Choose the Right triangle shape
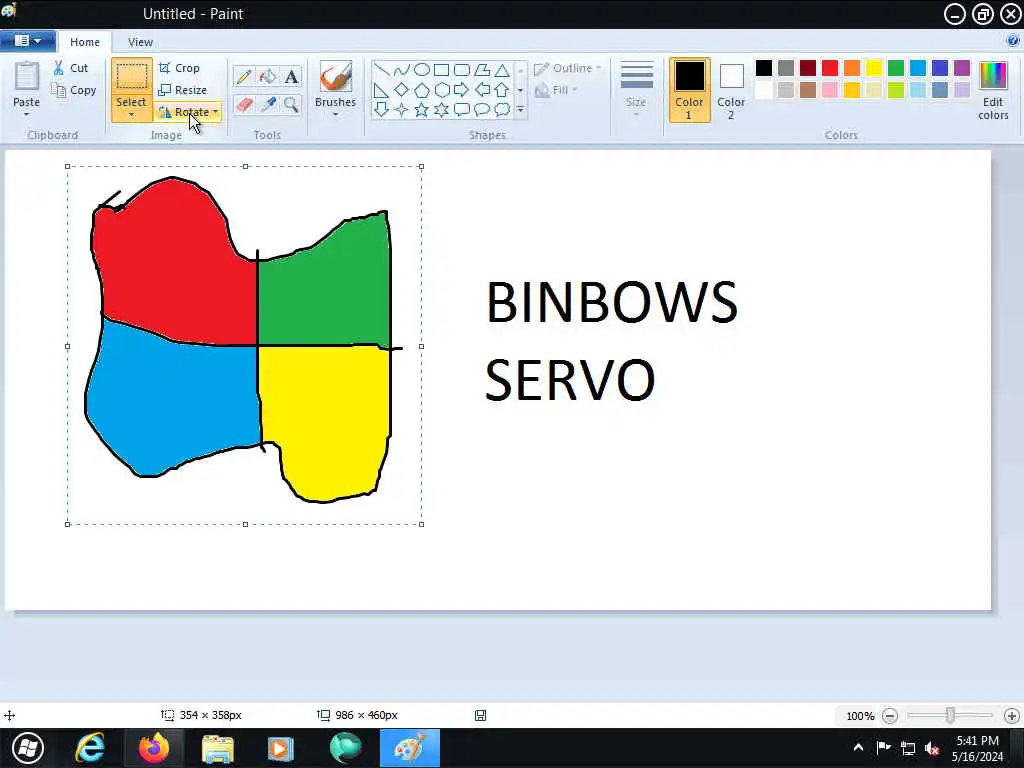Screen dimensions: 1024x768 [x=381, y=90]
